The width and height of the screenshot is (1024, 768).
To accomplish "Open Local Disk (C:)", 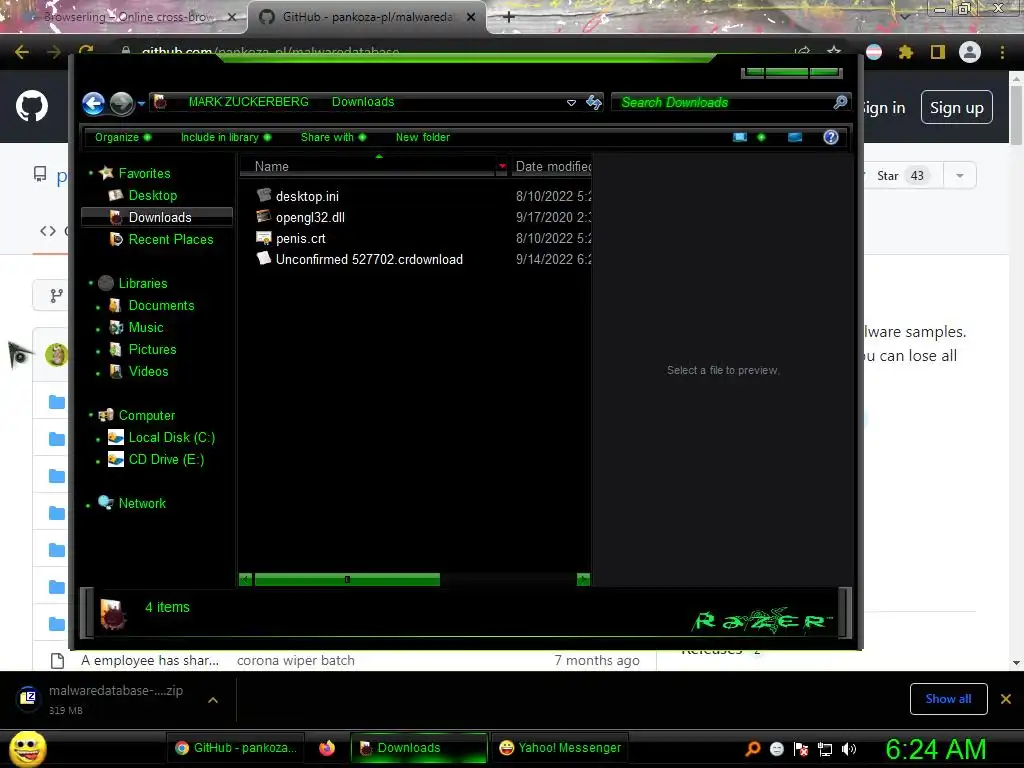I will pyautogui.click(x=171, y=438).
